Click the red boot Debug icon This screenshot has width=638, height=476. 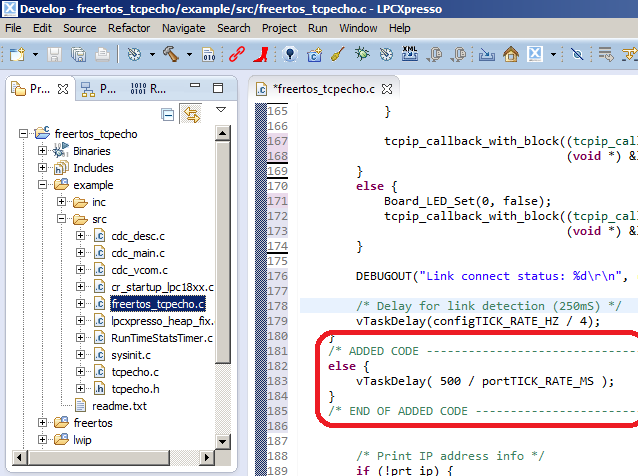[261, 53]
